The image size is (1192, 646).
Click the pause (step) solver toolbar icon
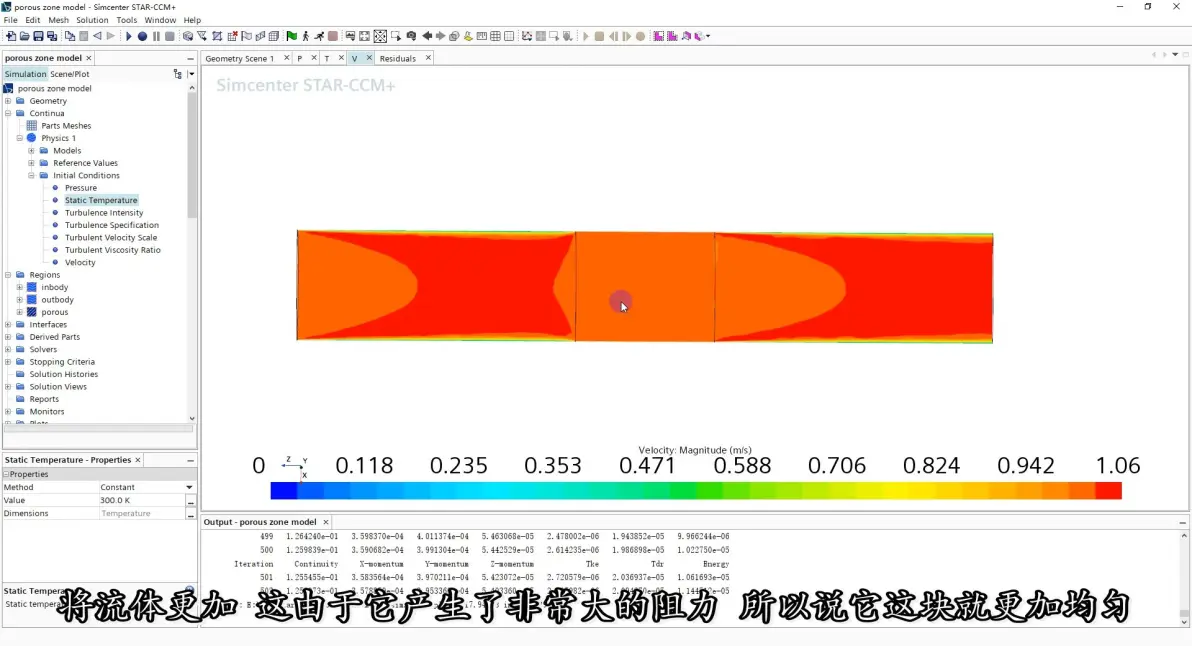pos(156,36)
